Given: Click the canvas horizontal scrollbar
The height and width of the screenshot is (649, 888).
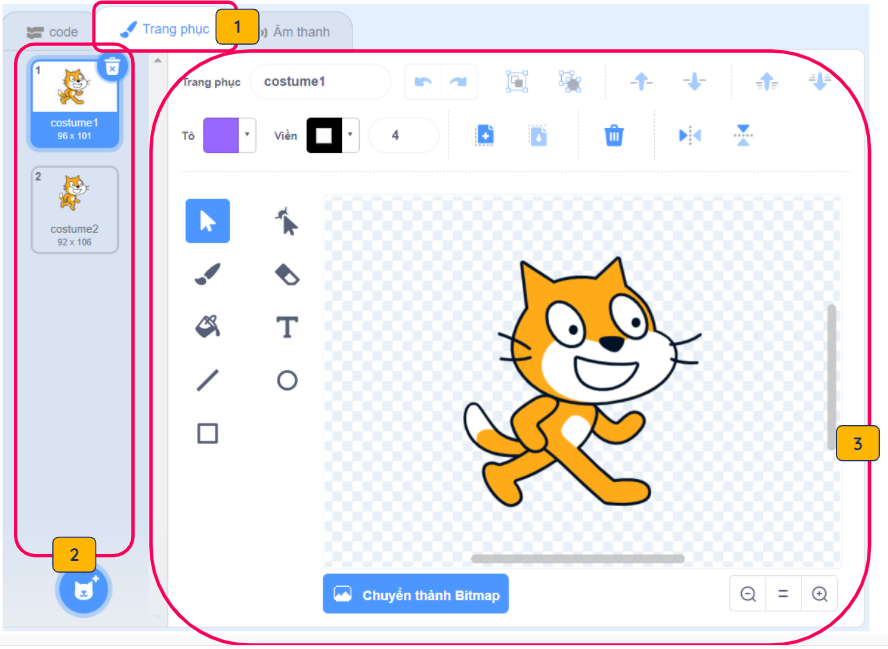Looking at the screenshot, I should pyautogui.click(x=578, y=558).
